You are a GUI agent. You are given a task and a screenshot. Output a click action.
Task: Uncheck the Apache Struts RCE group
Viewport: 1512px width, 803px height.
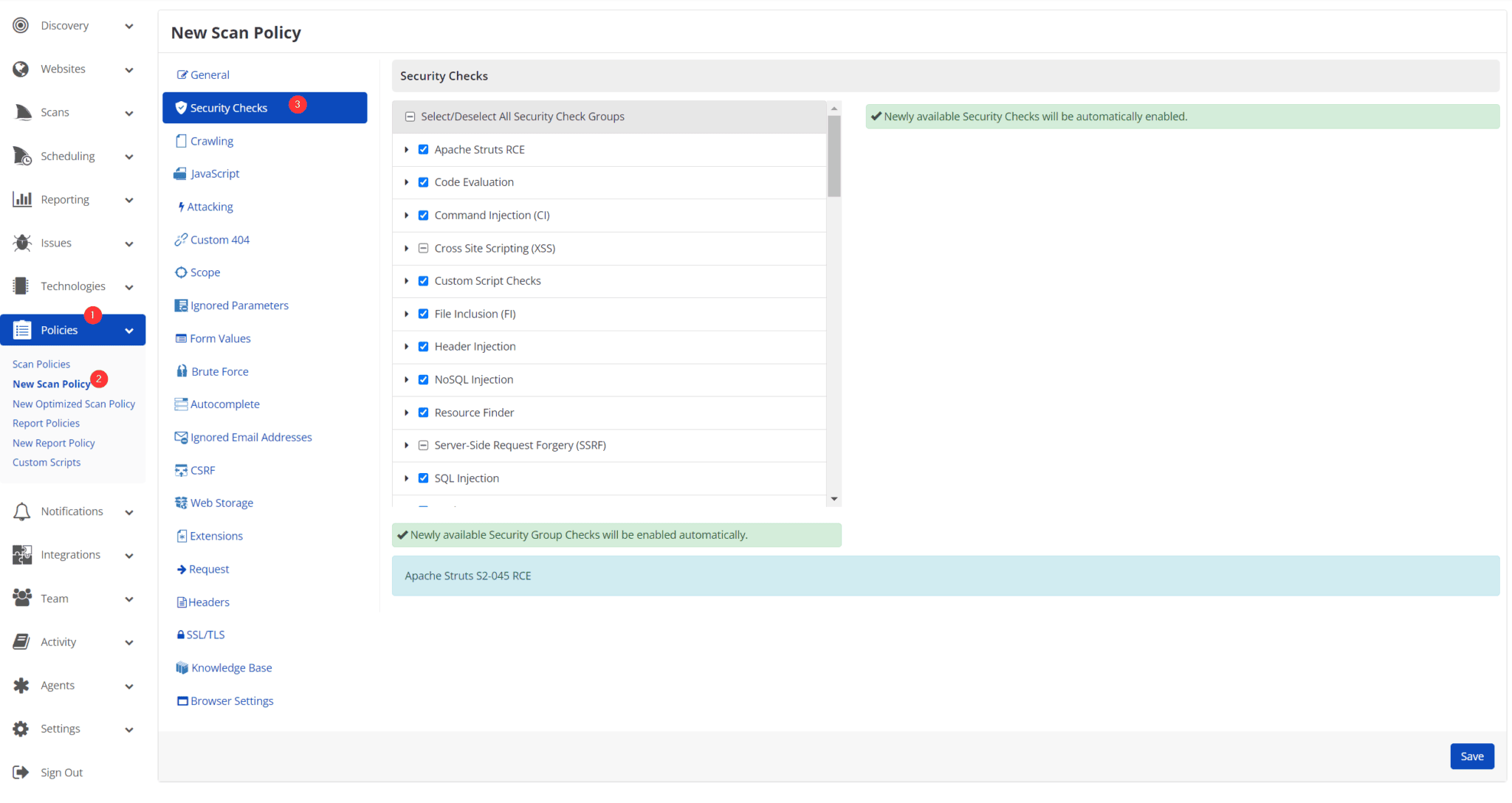(423, 149)
